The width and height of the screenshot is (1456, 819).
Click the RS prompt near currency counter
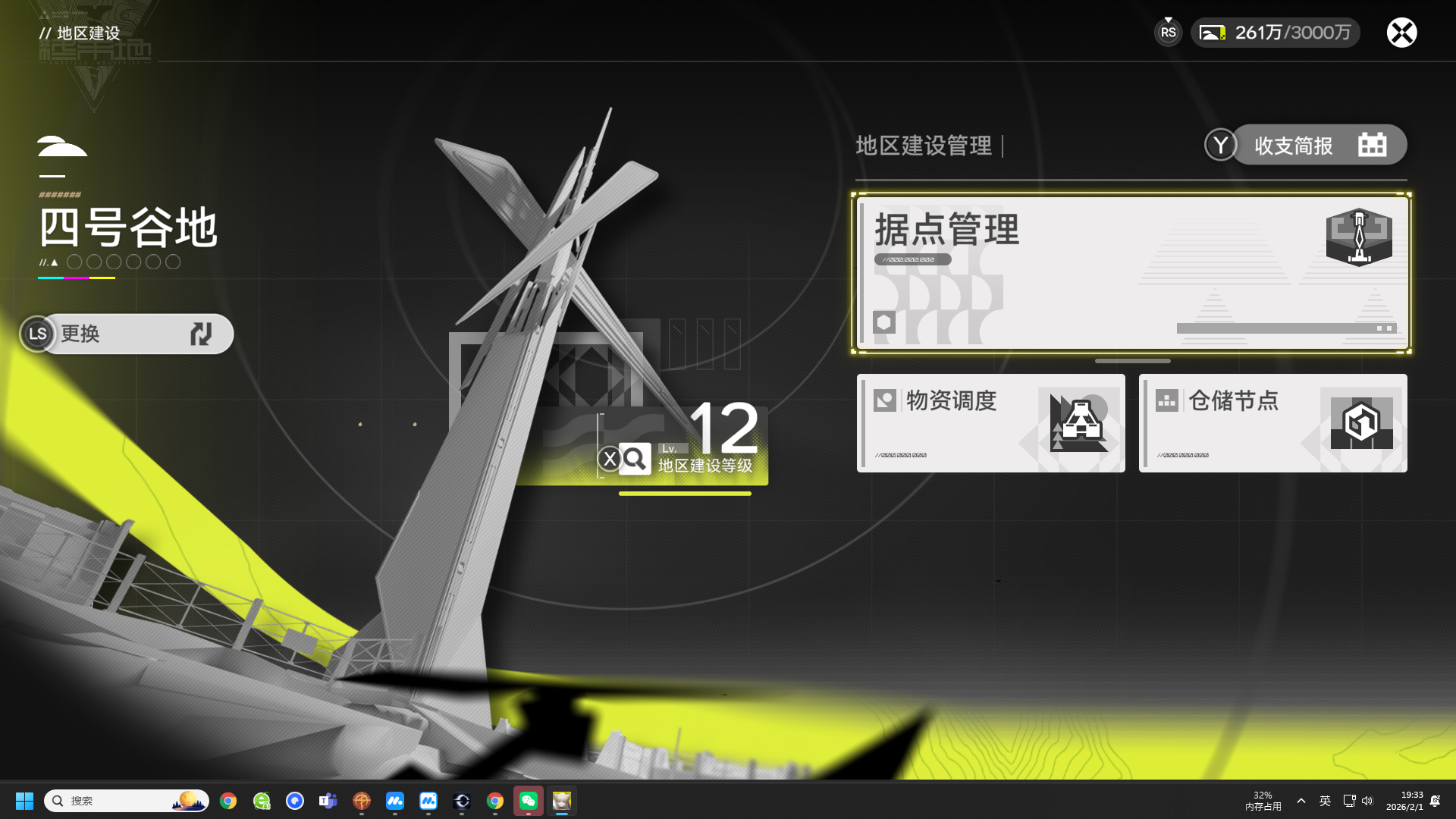click(1168, 33)
